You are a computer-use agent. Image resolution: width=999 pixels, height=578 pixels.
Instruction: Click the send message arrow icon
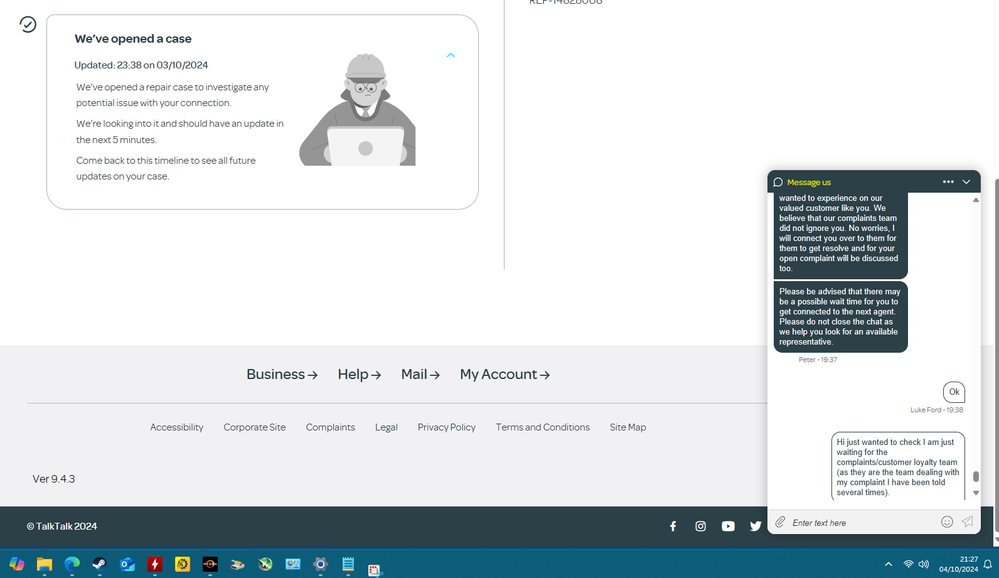click(x=966, y=521)
